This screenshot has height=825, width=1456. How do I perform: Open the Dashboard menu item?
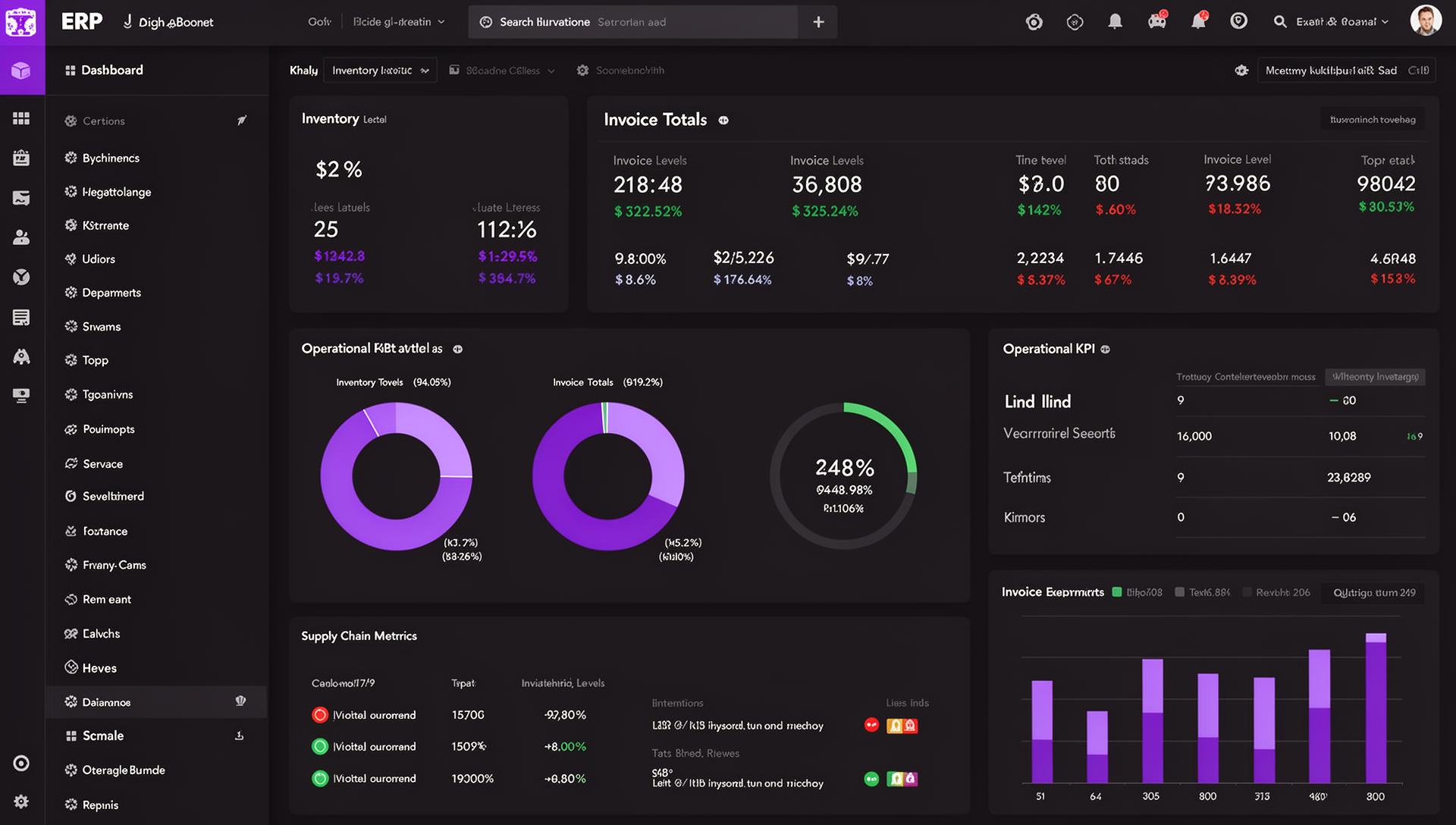104,70
